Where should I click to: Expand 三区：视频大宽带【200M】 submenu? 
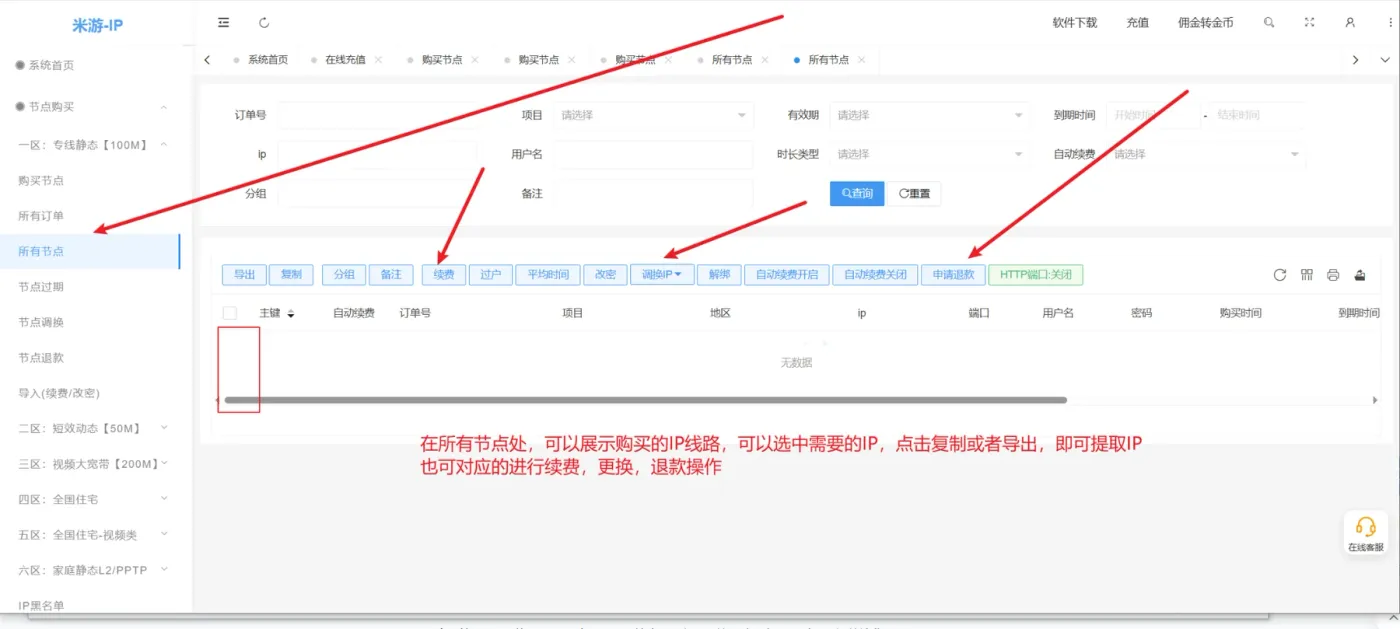coord(164,463)
